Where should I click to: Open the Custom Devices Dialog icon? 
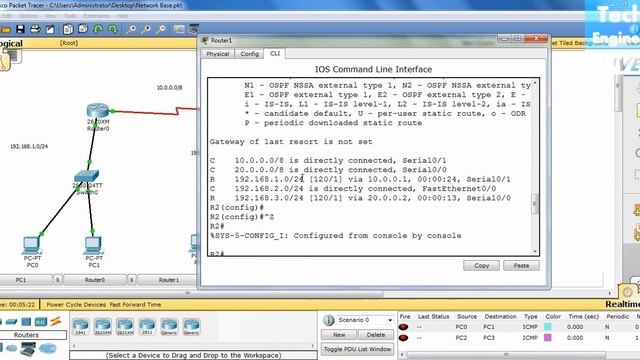(193, 29)
